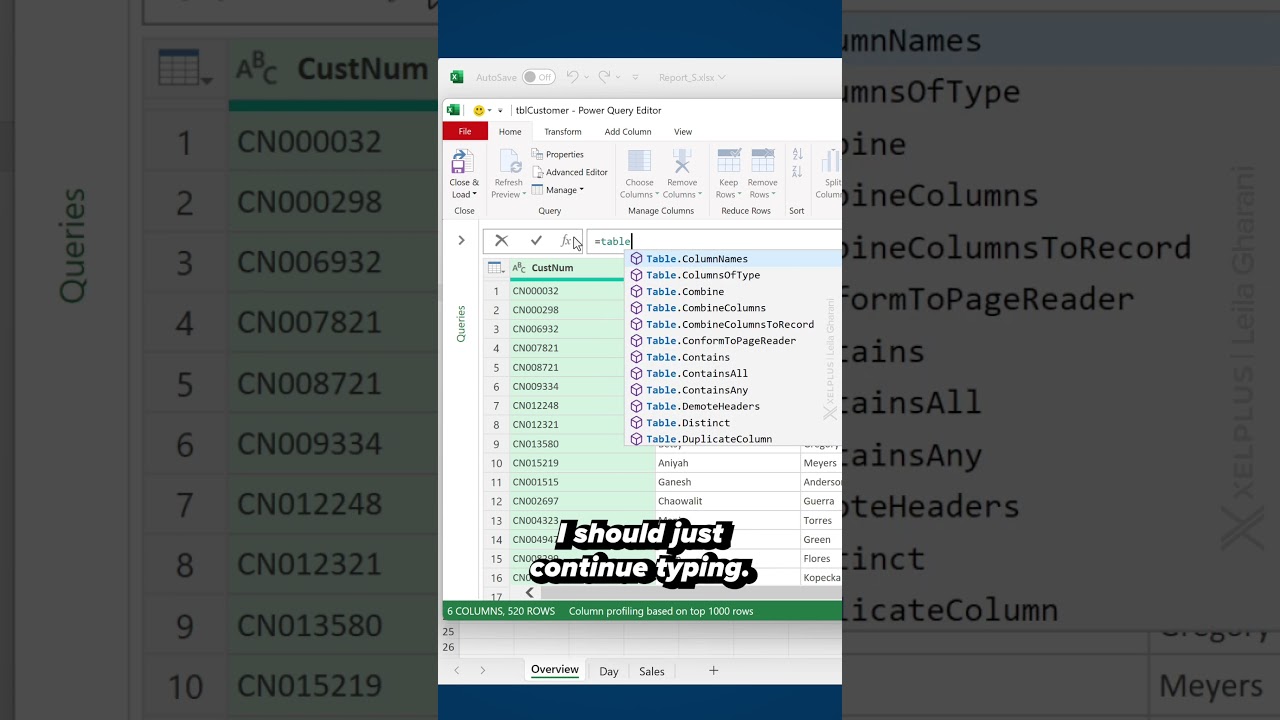Pick Table.ConformToPageReader suggestion
The width and height of the screenshot is (1280, 720).
(x=733, y=341)
